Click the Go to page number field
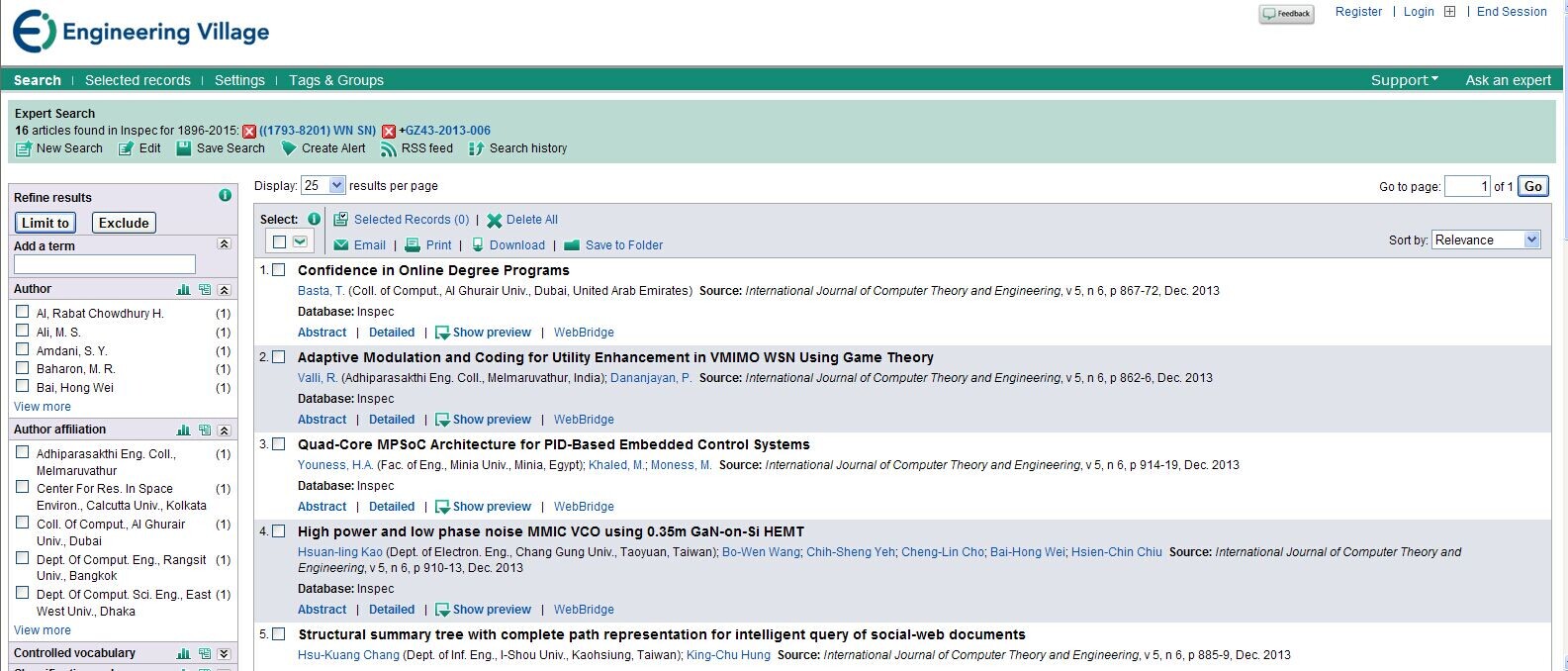Image resolution: width=1568 pixels, height=671 pixels. click(1467, 186)
